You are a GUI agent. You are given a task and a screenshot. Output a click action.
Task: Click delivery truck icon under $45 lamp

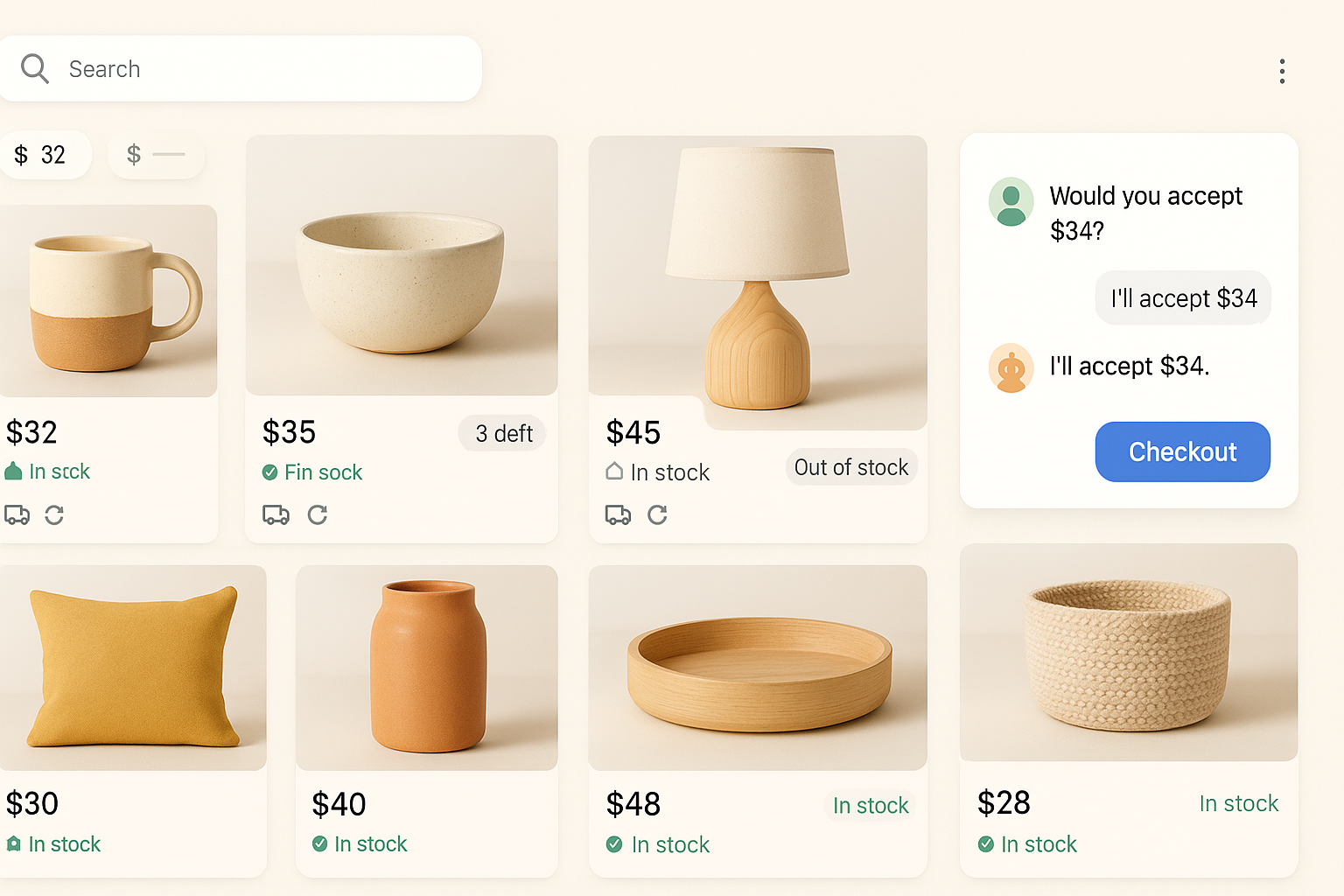[x=618, y=514]
